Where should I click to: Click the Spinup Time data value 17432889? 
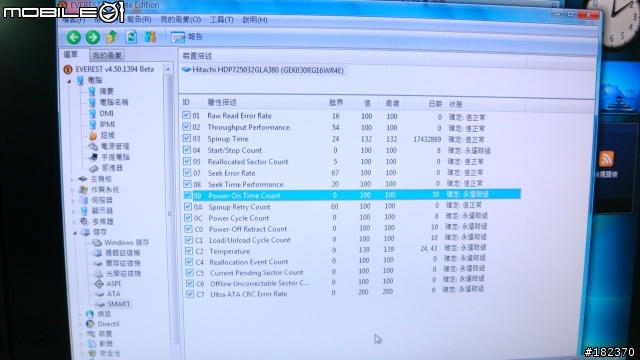[x=427, y=139]
